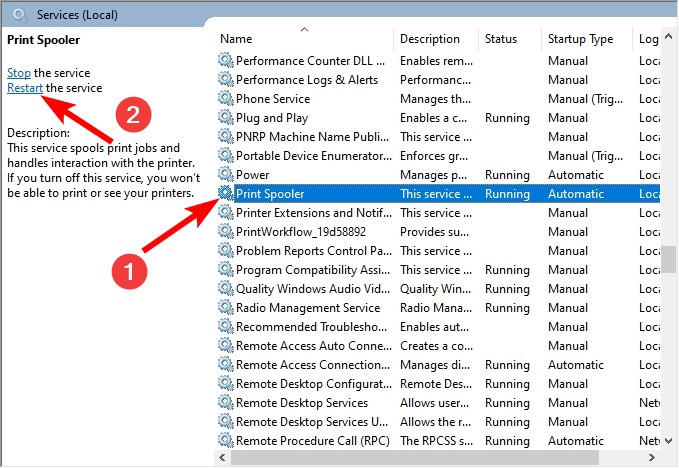
Task: Click the Performance Logs & Alerts gear icon
Action: pyautogui.click(x=226, y=79)
